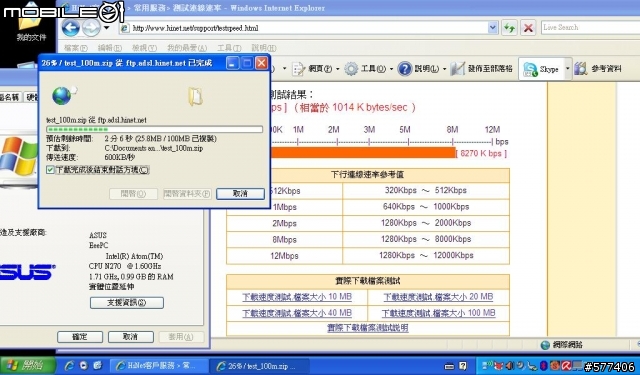Click the Windows 開始 Start button
The height and width of the screenshot is (375, 640).
[x=27, y=366]
